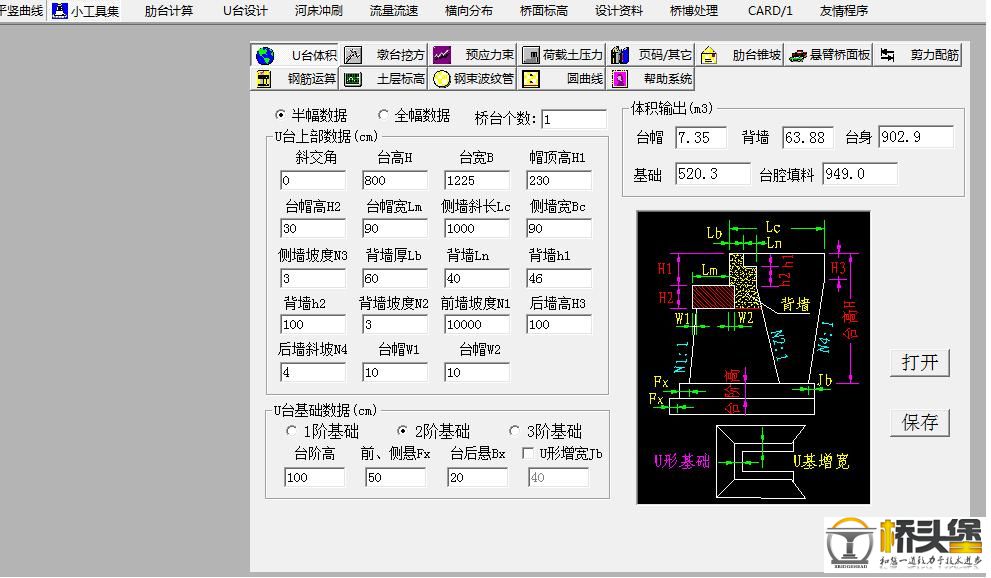Open the 桥博处理 menu

click(694, 11)
